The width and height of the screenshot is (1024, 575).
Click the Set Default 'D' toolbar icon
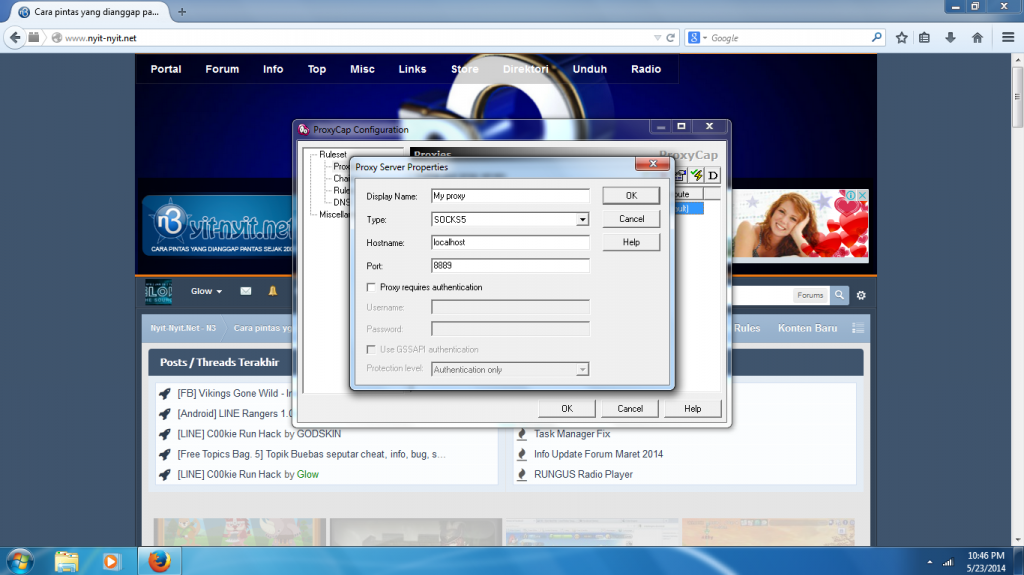point(712,175)
